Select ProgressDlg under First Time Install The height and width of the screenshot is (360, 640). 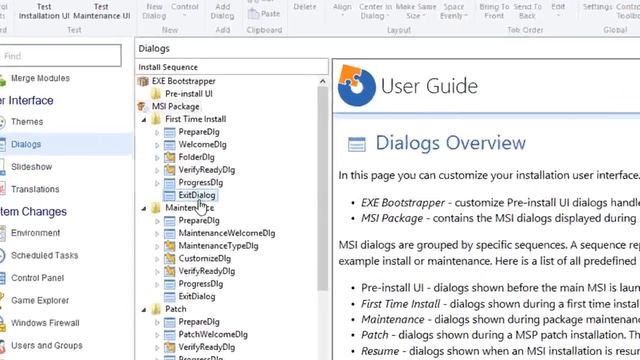[x=200, y=182]
